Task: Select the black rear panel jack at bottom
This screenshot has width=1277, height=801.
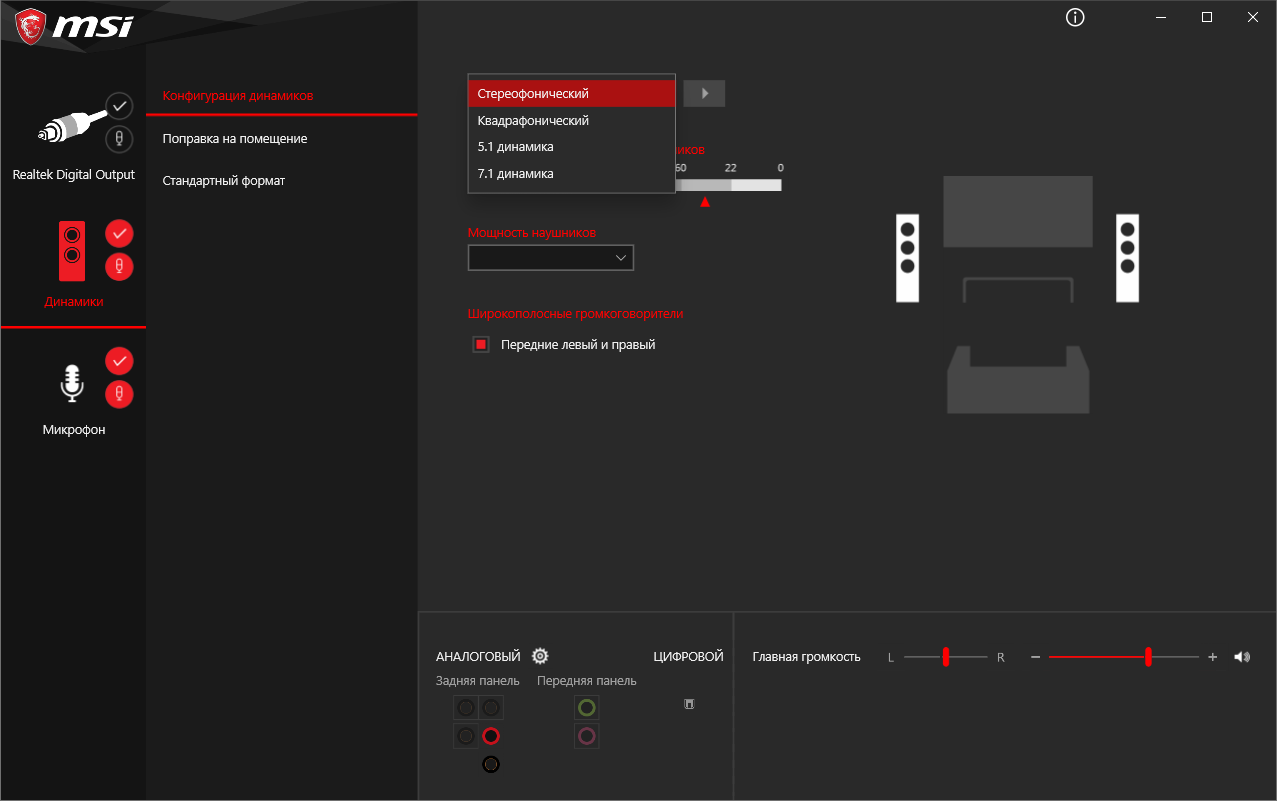Action: [490, 764]
